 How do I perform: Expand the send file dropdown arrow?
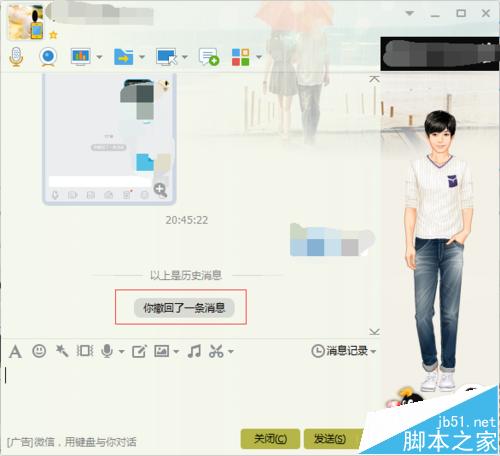142,57
